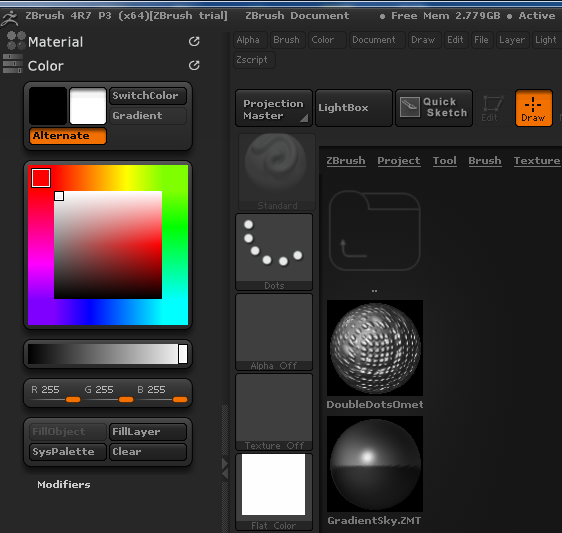Open the Standard brush selector
Image resolution: width=562 pixels, height=533 pixels.
[277, 172]
